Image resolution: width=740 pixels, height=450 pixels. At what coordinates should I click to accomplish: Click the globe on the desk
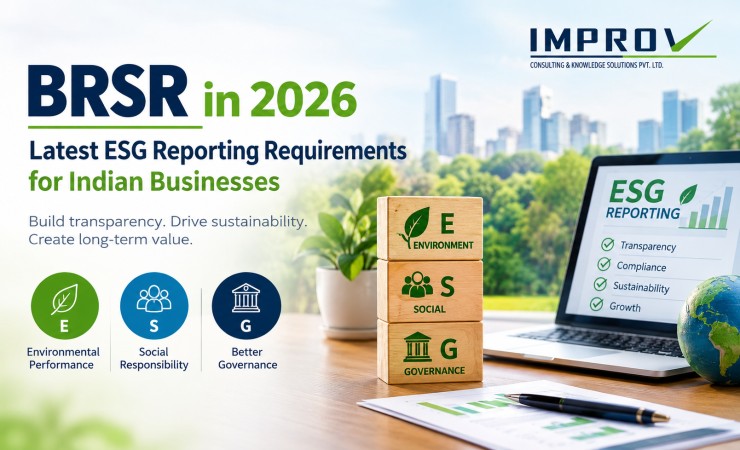[709, 330]
